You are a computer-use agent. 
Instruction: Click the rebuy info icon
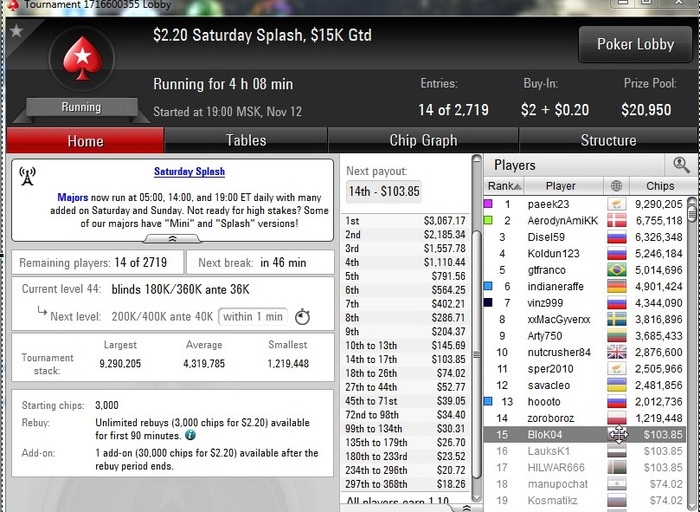point(190,435)
